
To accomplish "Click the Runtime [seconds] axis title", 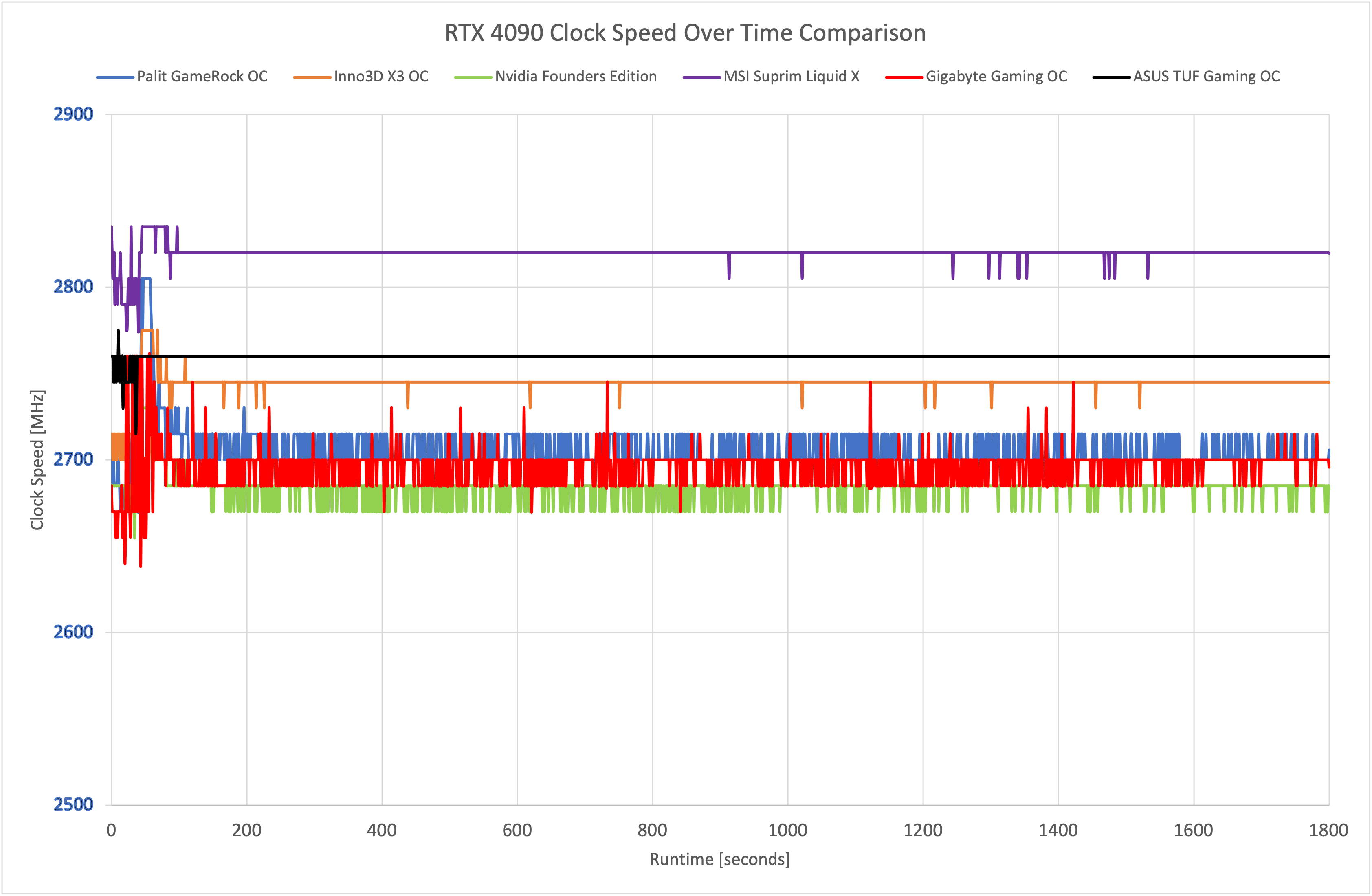I will coord(719,859).
